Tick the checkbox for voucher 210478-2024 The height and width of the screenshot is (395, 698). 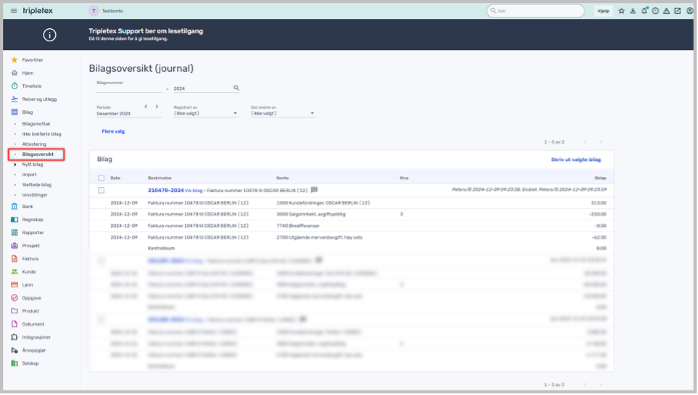[x=101, y=190]
